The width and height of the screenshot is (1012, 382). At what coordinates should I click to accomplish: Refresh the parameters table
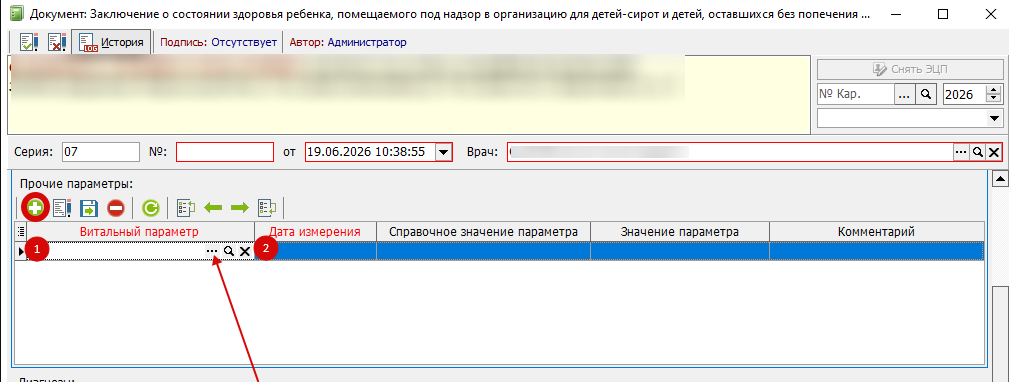coord(150,208)
